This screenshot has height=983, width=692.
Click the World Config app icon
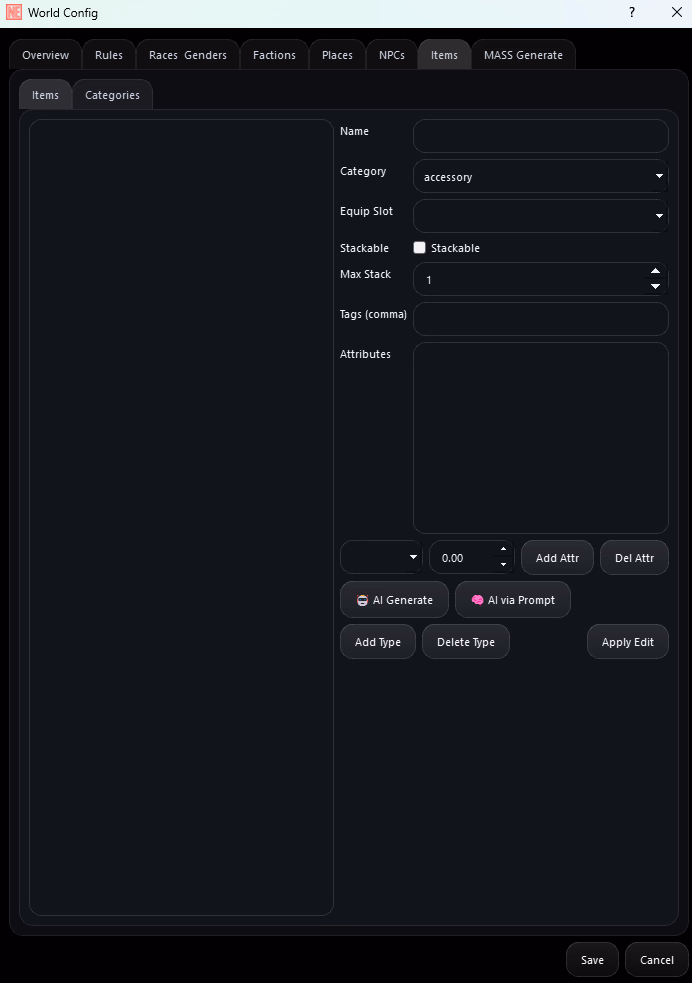coord(14,13)
